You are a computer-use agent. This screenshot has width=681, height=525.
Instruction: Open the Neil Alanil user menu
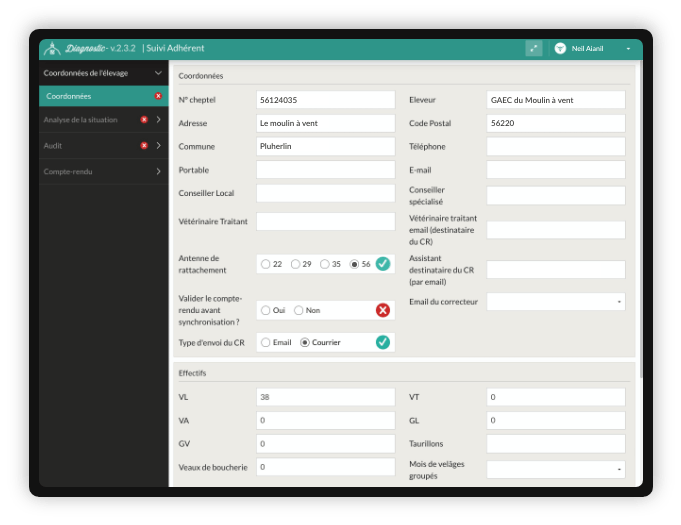[x=628, y=48]
